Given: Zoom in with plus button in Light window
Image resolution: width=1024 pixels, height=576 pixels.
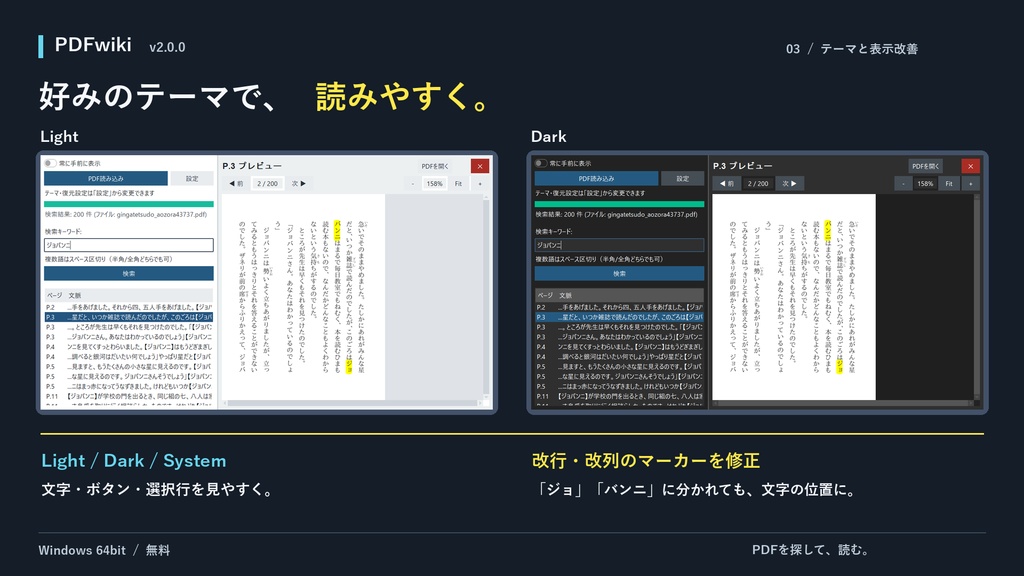Looking at the screenshot, I should (480, 184).
